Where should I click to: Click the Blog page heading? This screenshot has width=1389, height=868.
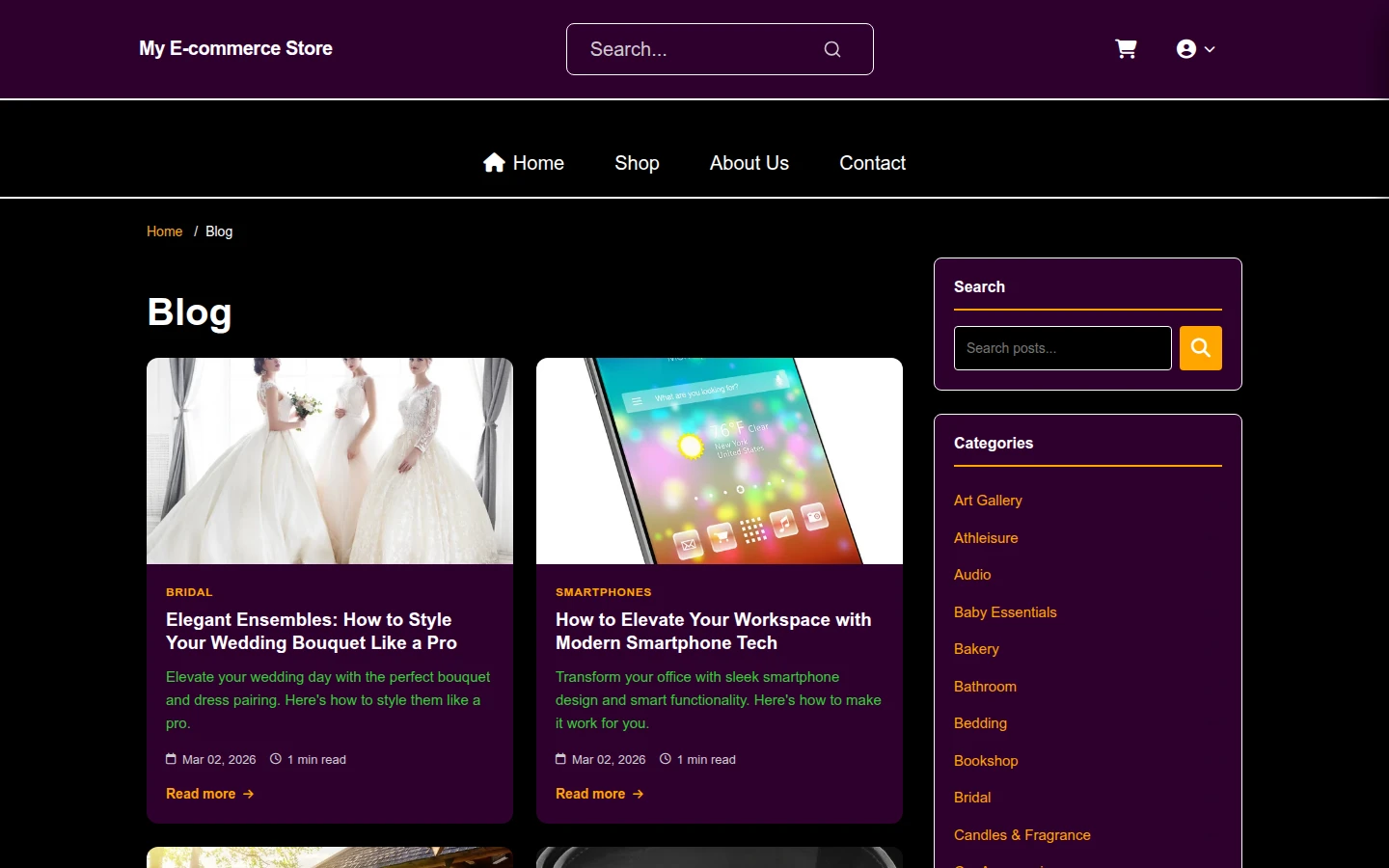pos(189,312)
